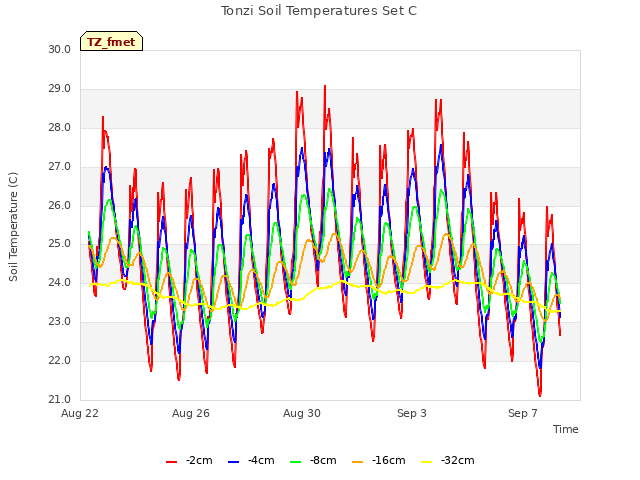The image size is (640, 480).
Task: Click the Time axis label
Action: (x=566, y=429)
